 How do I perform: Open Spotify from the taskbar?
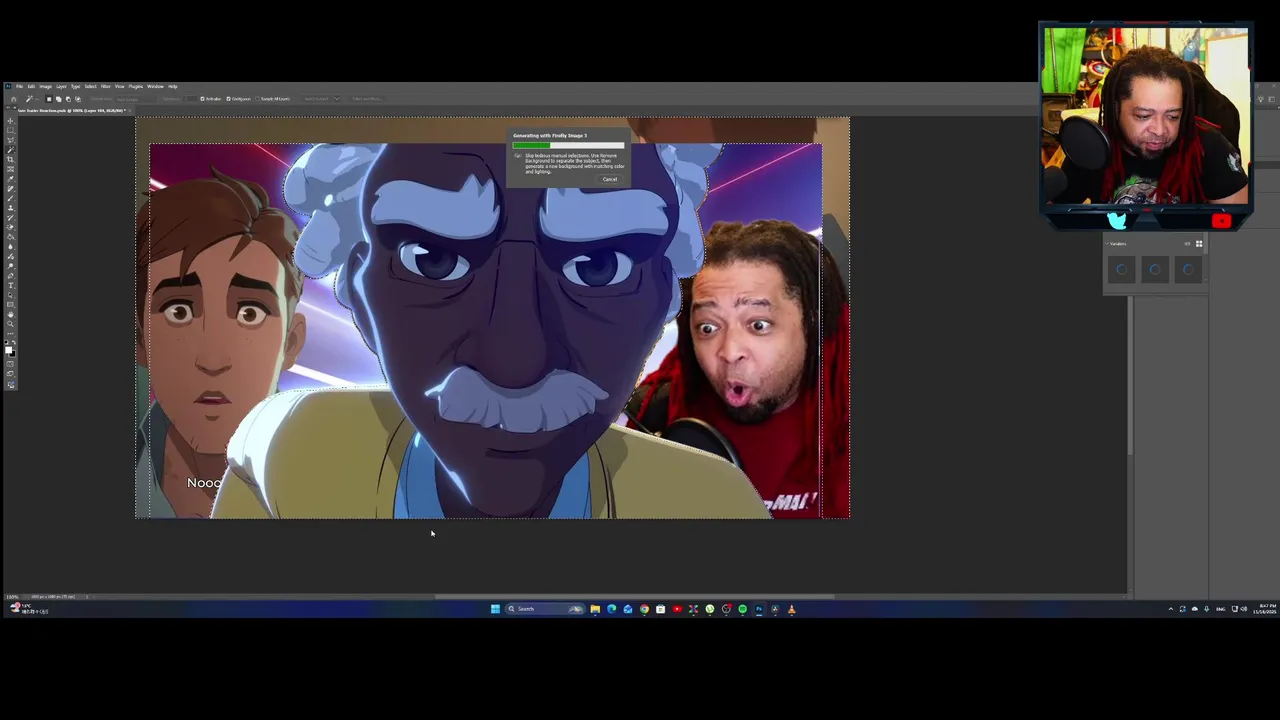742,608
